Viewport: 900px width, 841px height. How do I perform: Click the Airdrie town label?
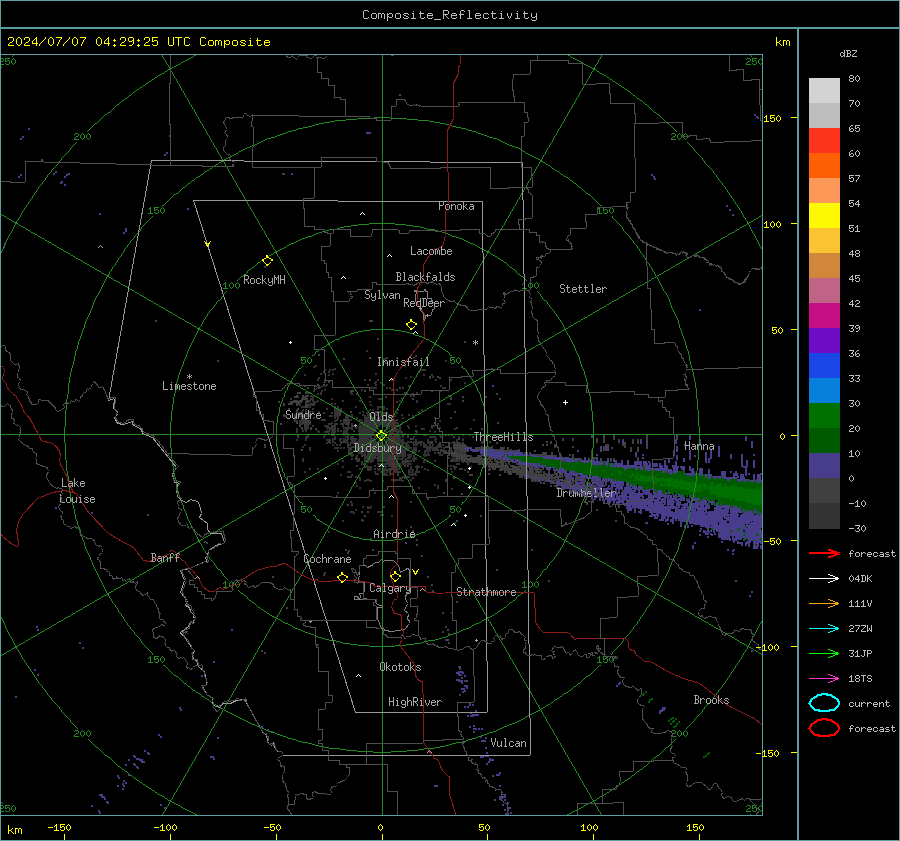click(394, 534)
